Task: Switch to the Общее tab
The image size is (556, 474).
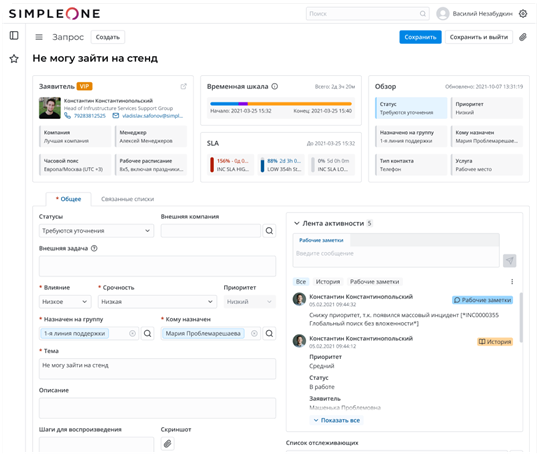Action: point(68,199)
